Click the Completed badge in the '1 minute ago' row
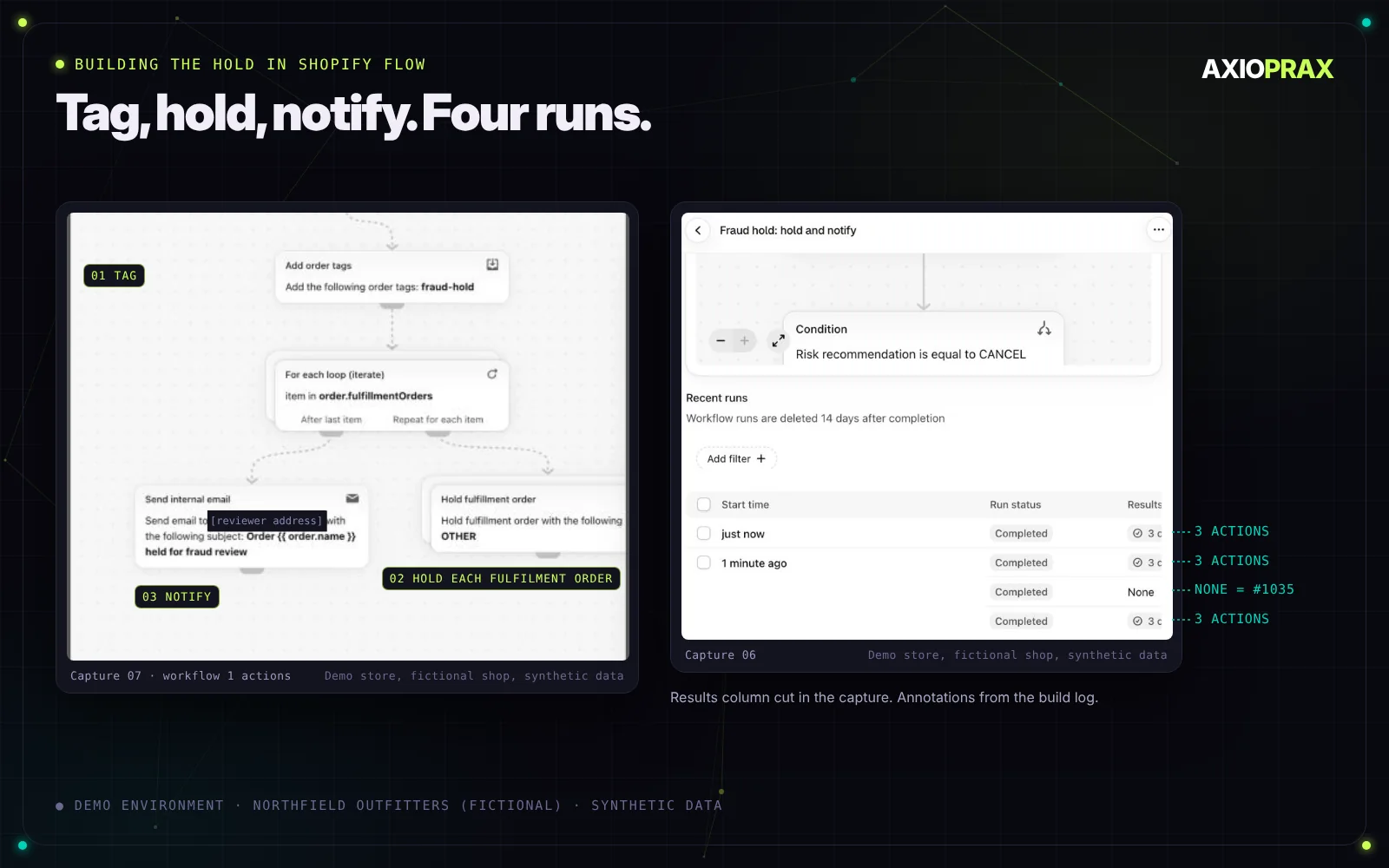The height and width of the screenshot is (868, 1389). pos(1021,562)
